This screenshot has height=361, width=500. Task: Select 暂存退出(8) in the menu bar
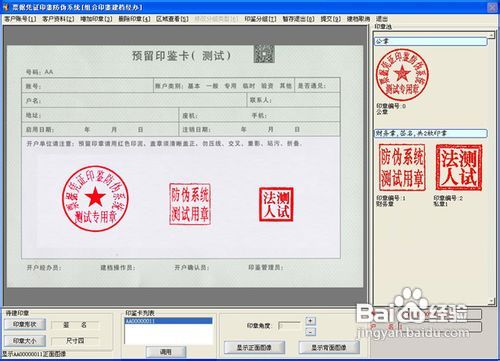(x=298, y=19)
